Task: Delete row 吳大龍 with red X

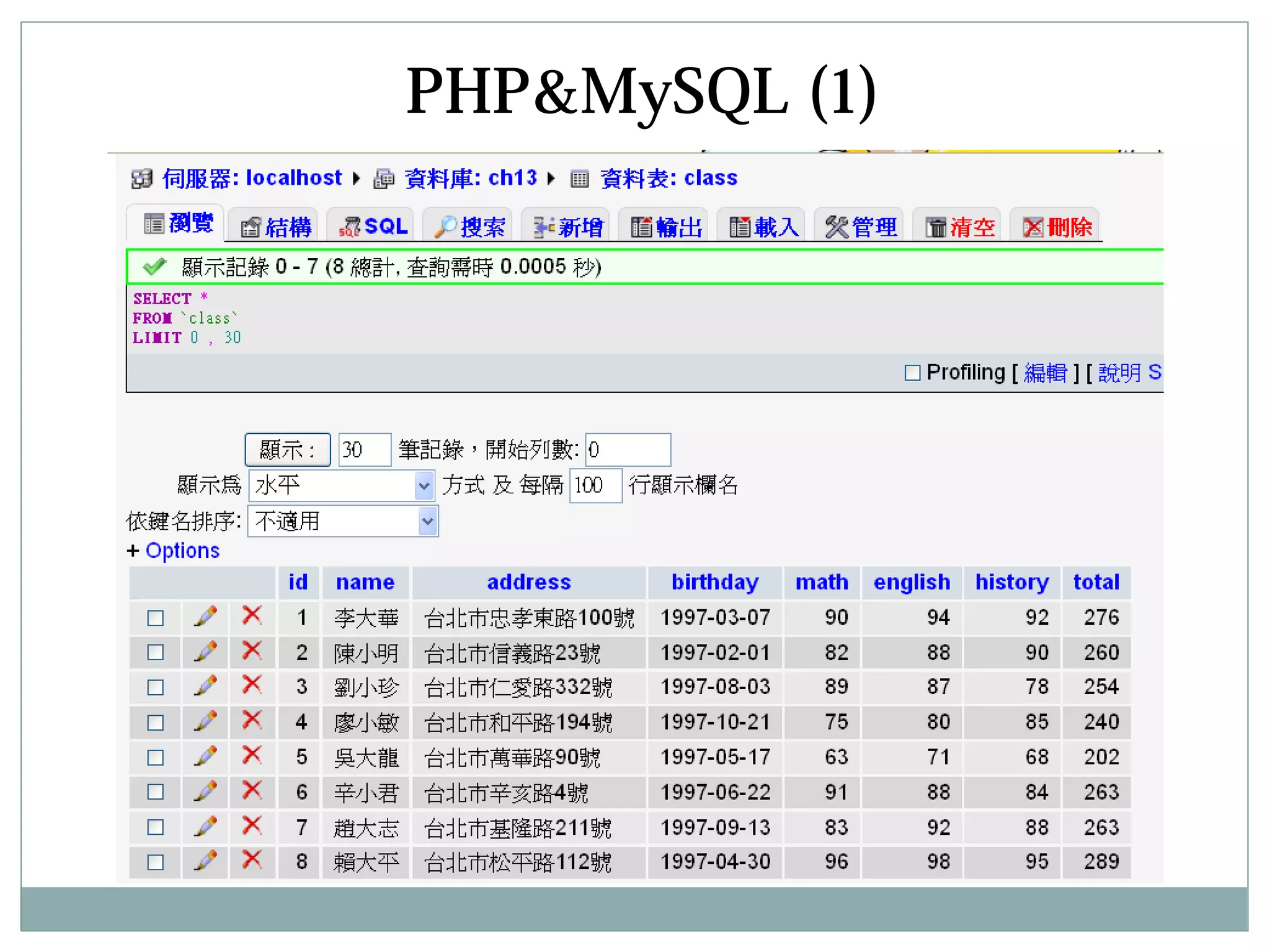Action: pos(252,756)
